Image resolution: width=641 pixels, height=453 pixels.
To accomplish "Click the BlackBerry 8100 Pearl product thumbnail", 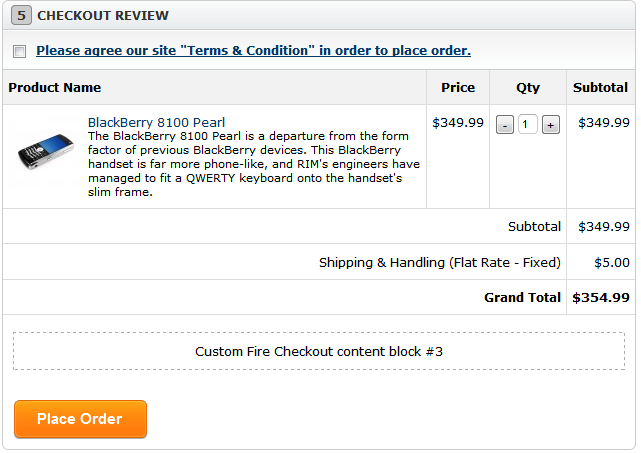I will pos(47,153).
